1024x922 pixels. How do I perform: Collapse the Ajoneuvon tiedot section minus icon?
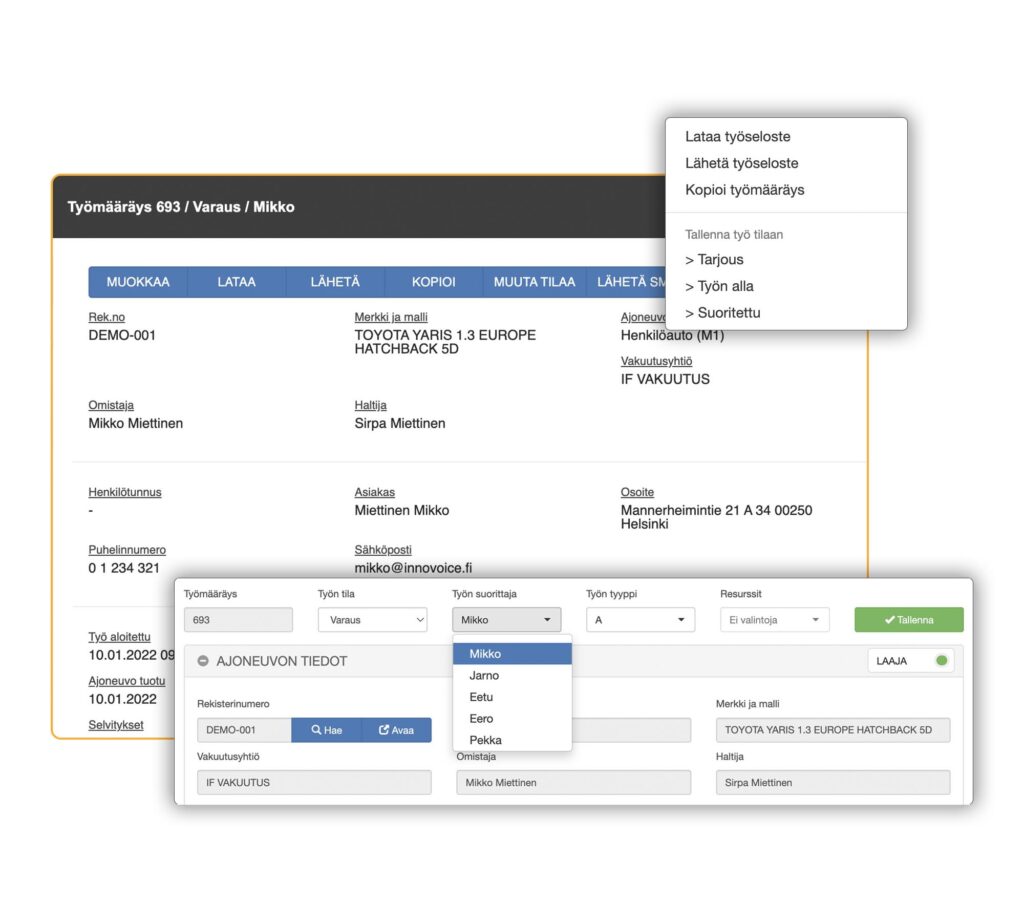tap(203, 661)
